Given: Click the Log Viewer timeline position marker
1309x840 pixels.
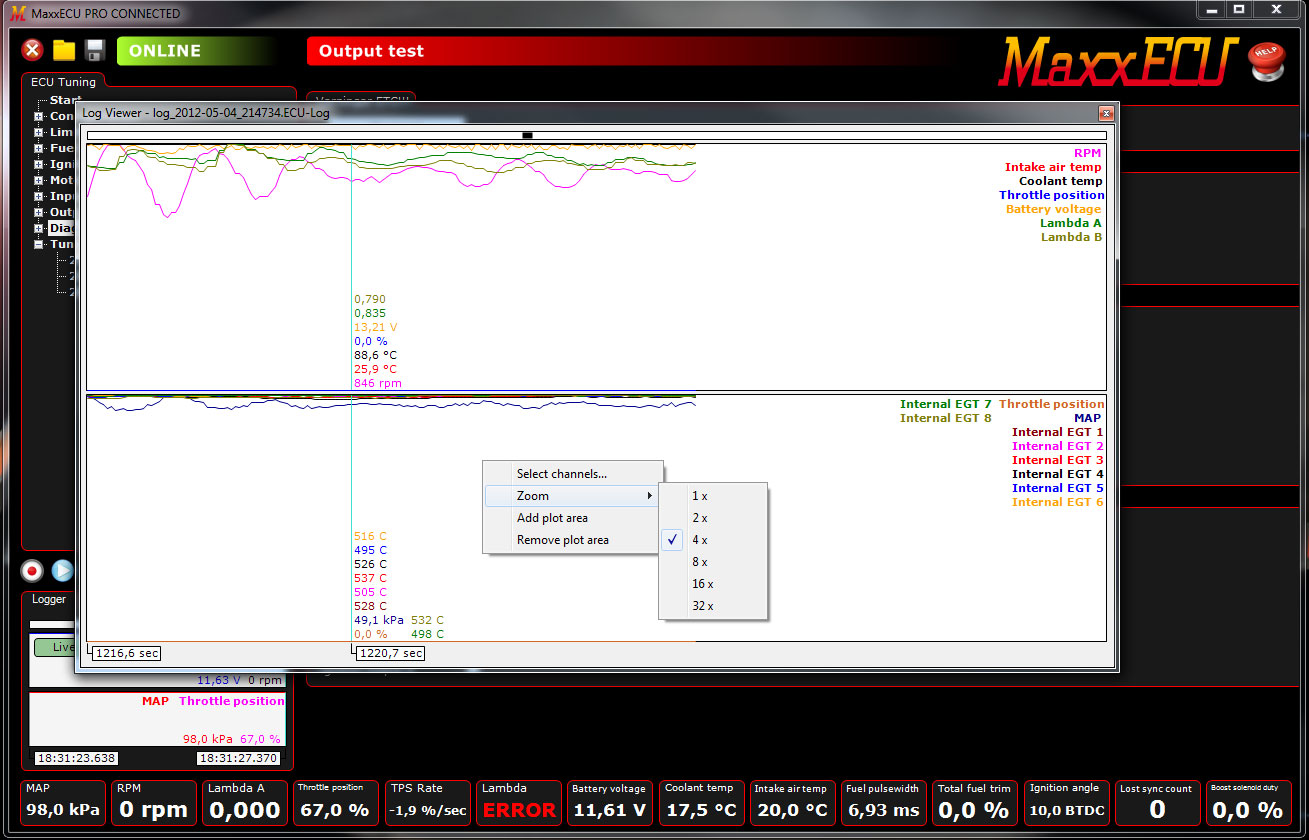Looking at the screenshot, I should click(x=527, y=135).
